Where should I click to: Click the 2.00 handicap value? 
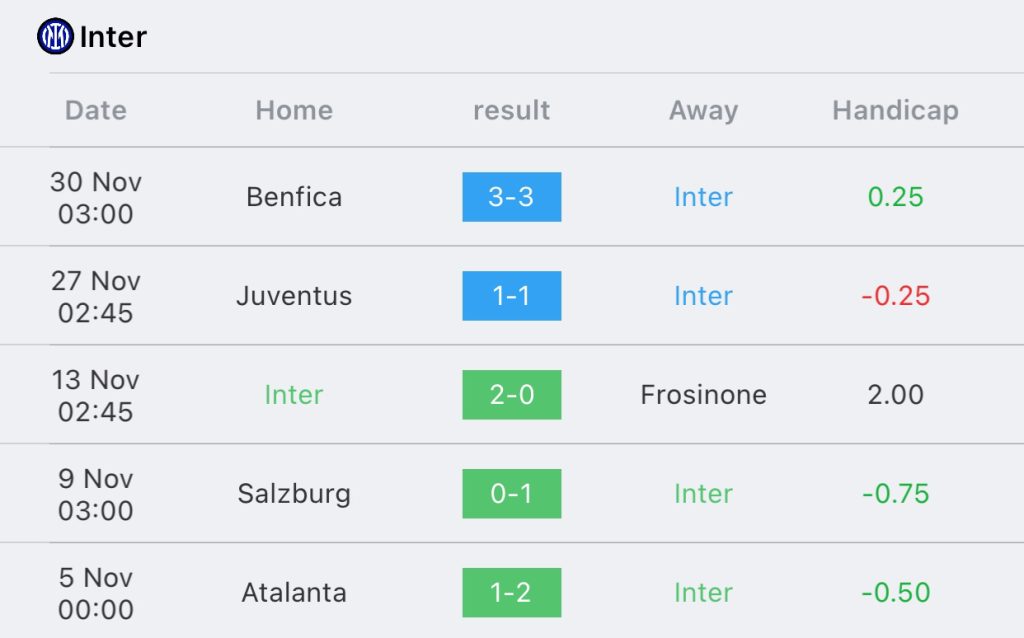tap(895, 394)
